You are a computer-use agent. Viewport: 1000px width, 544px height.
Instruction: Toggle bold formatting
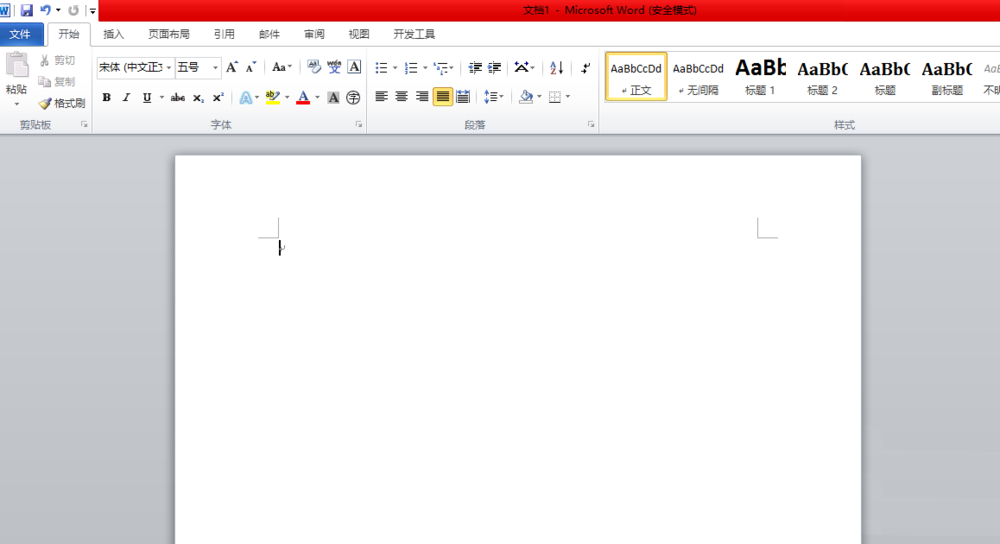coord(107,98)
